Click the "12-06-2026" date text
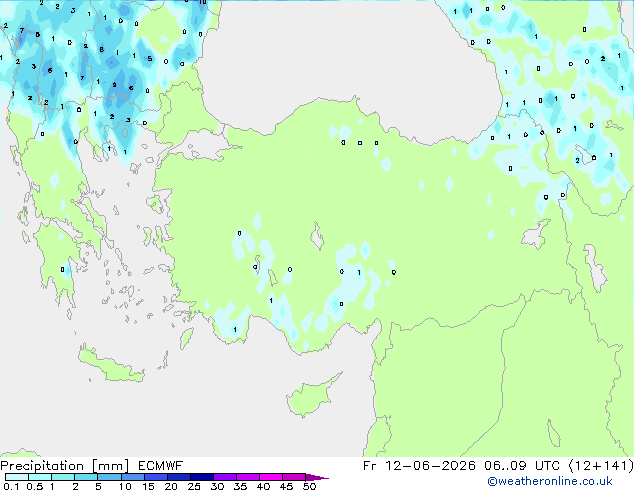Image resolution: width=634 pixels, height=490 pixels. 430,466
